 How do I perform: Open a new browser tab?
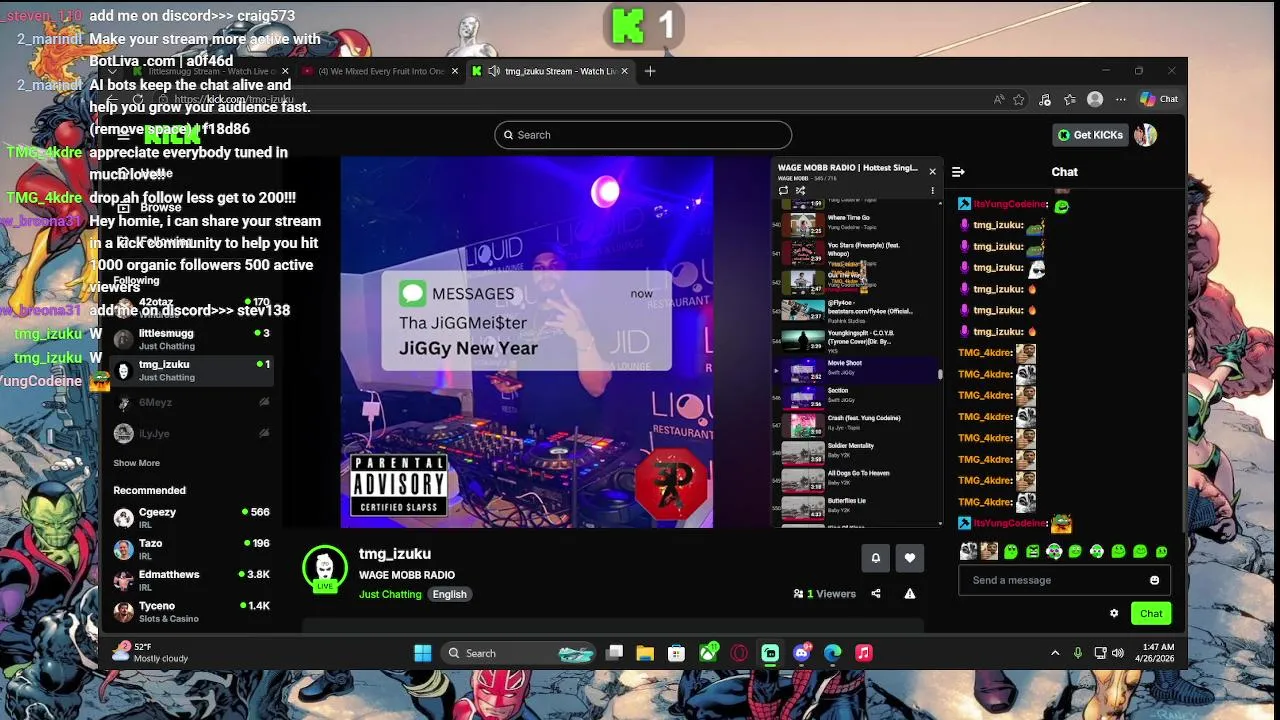[x=650, y=71]
